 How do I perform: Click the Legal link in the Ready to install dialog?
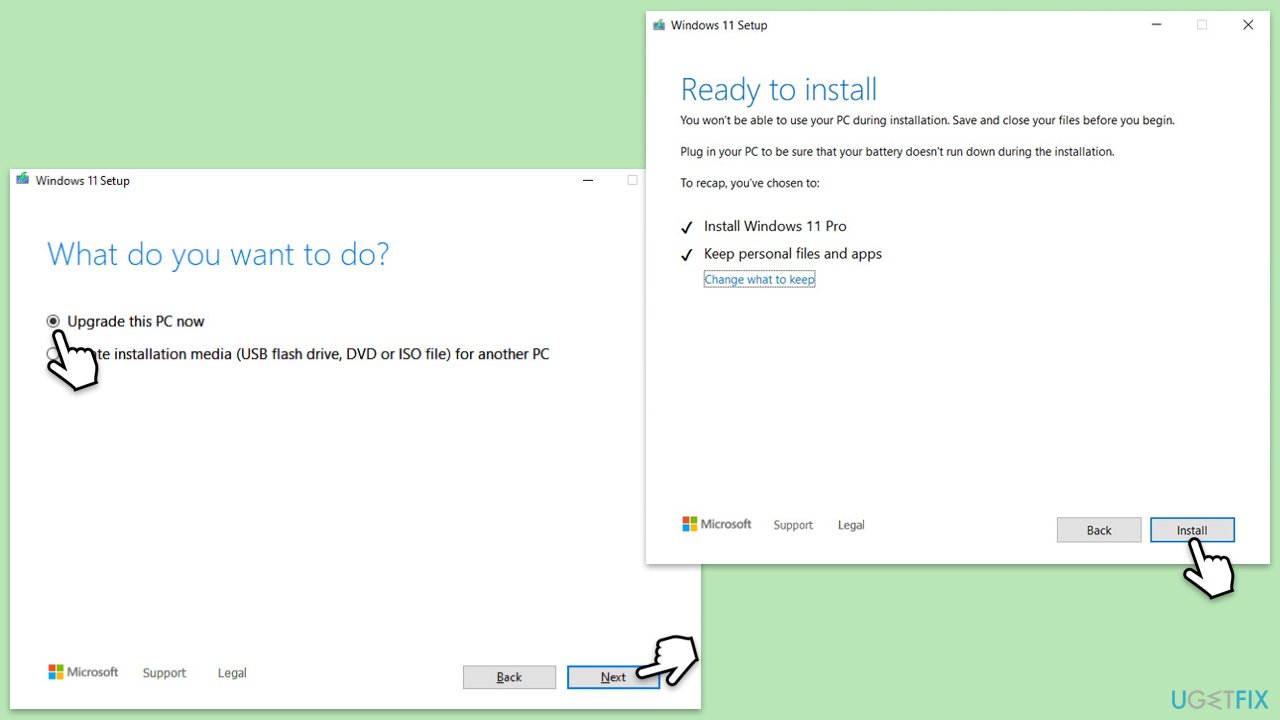850,524
